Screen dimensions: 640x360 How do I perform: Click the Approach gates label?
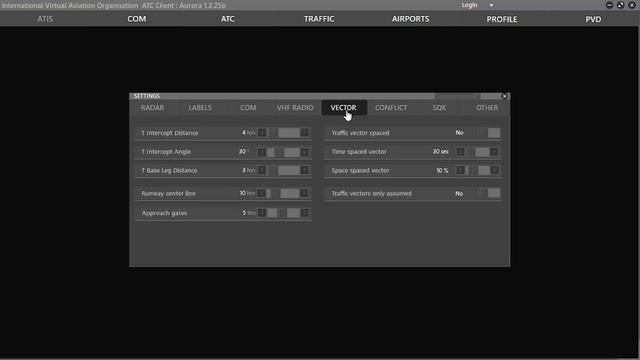click(164, 213)
